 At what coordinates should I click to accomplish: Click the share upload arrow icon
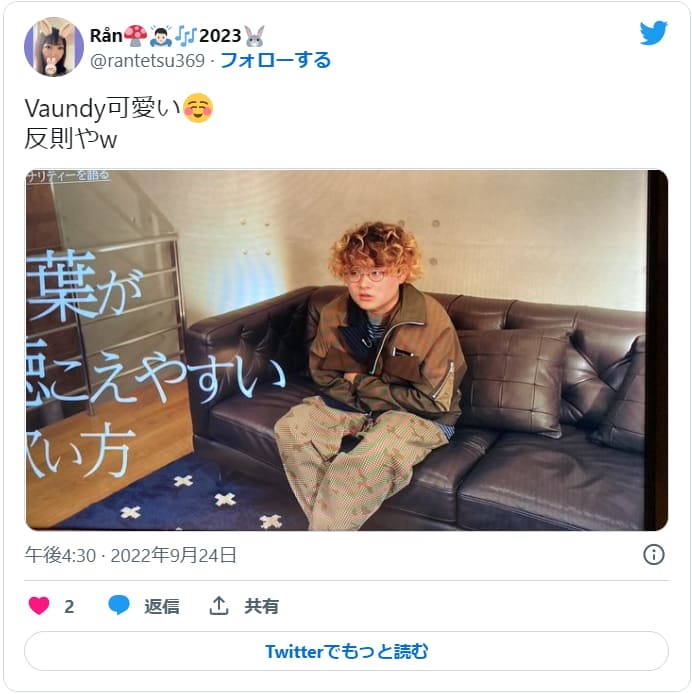click(219, 605)
